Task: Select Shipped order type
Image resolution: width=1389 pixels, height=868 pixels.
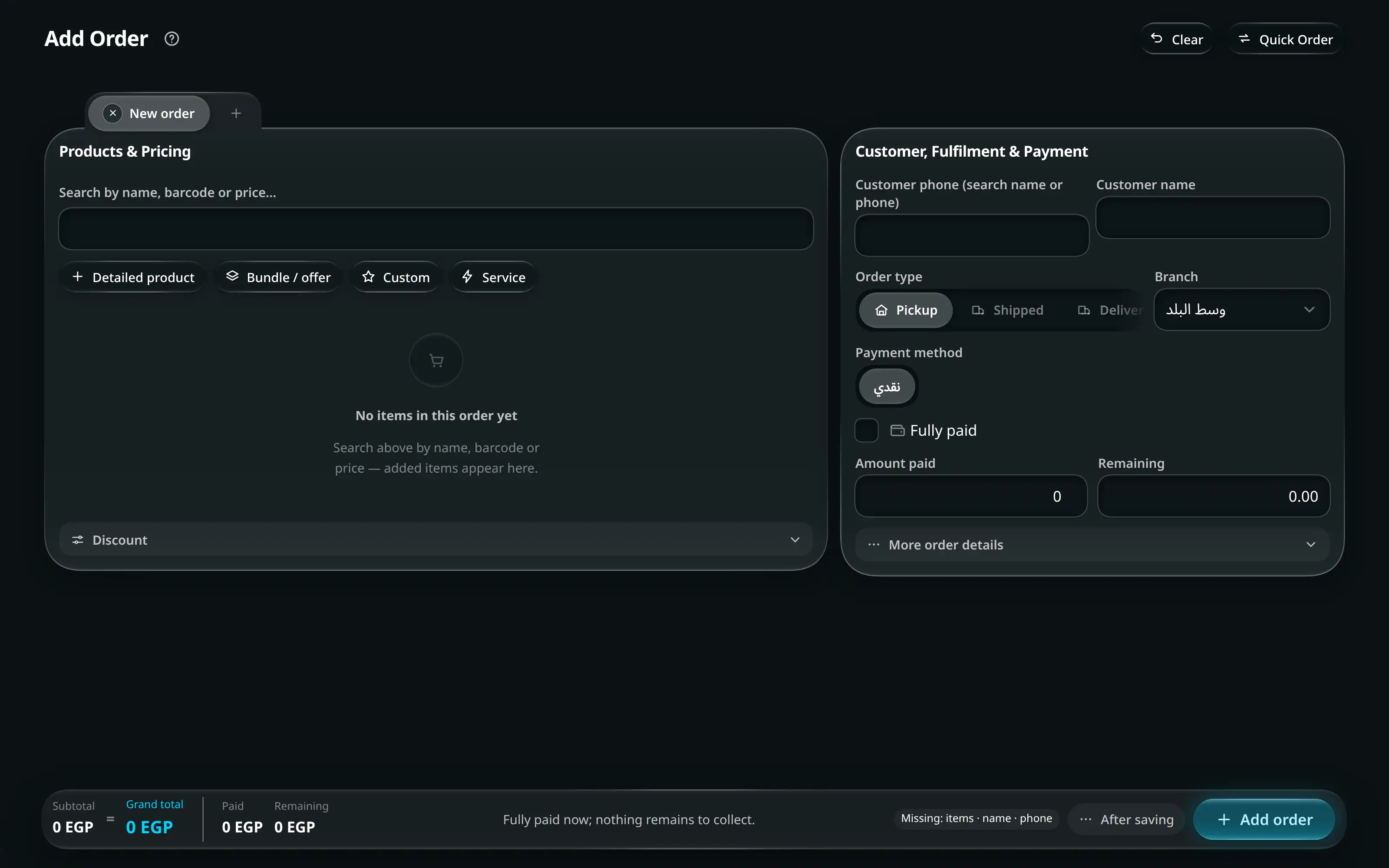Action: point(1007,310)
